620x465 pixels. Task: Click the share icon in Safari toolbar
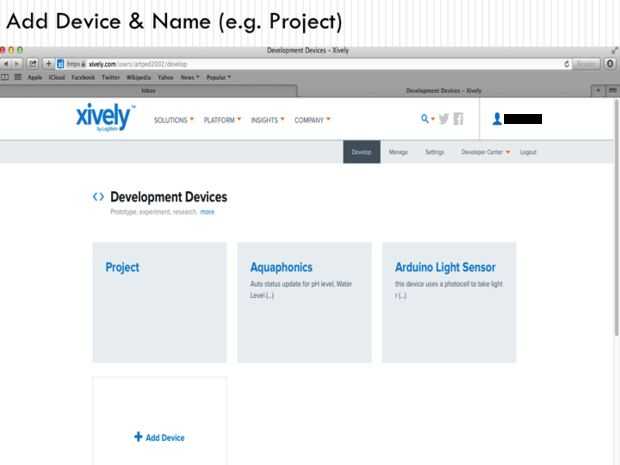click(x=32, y=64)
